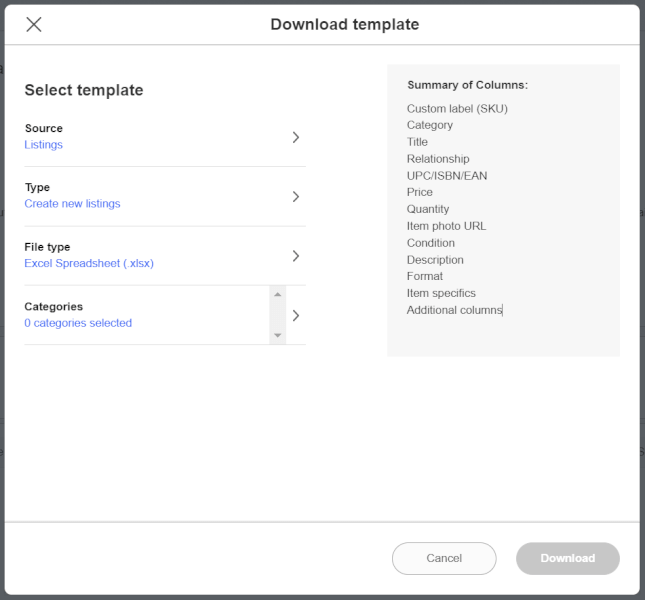Click the scroll up arrow in Categories
Screen dimensions: 645x600
[x=278, y=294]
